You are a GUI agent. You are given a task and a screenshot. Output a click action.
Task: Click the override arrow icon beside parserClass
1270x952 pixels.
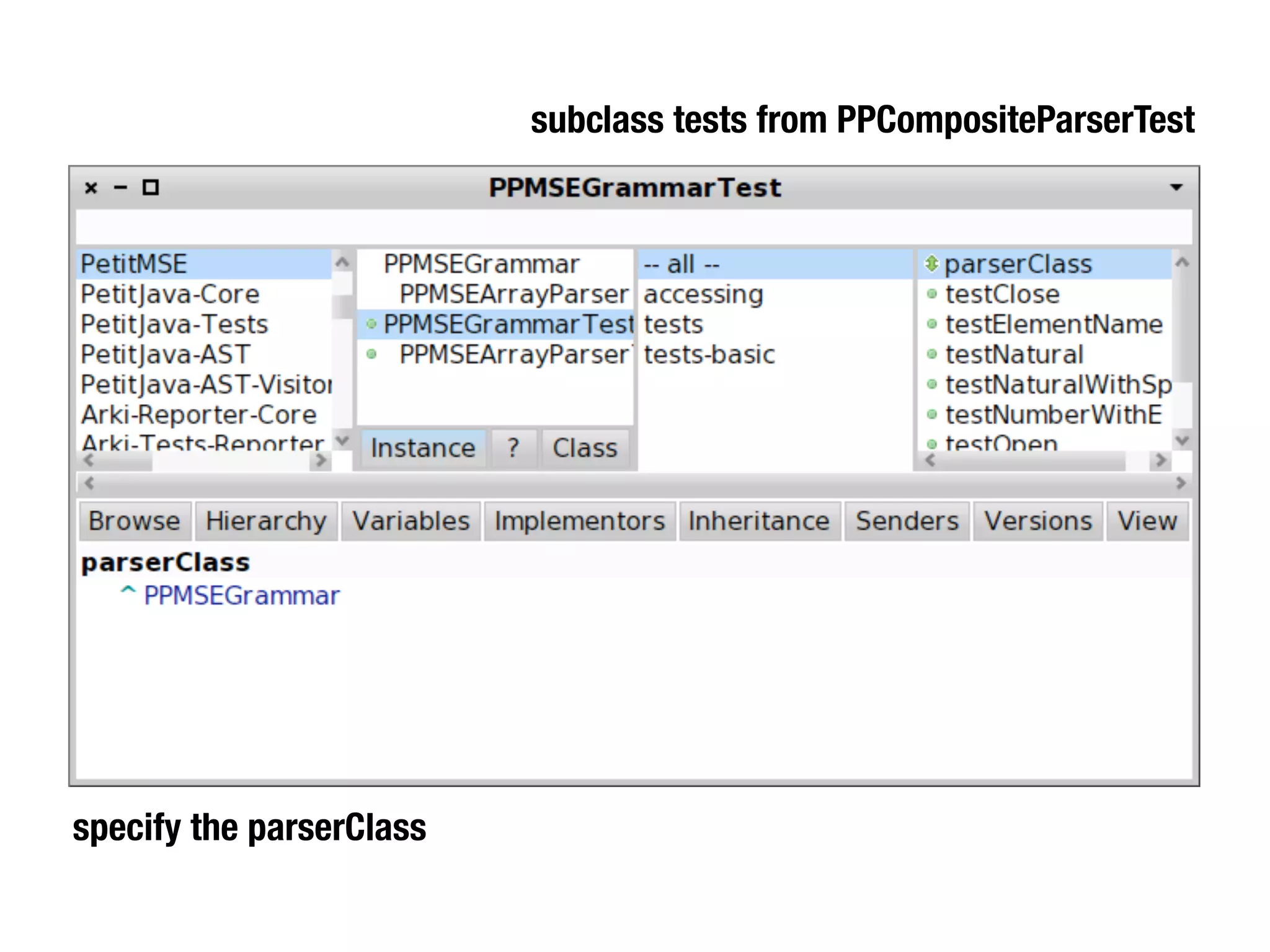point(931,264)
